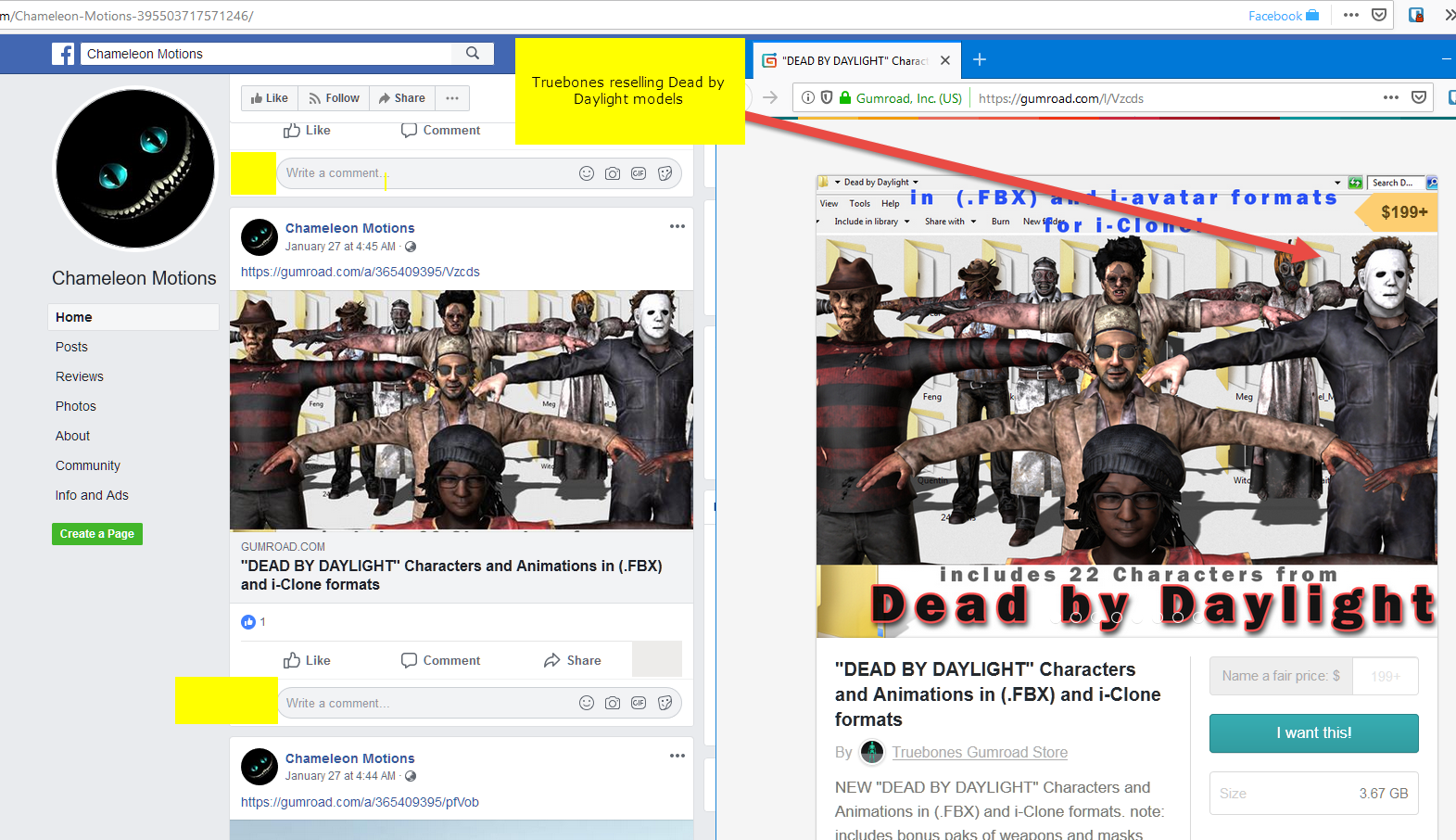This screenshot has height=840, width=1456.
Task: Click the Facebook logo icon
Action: 63,54
